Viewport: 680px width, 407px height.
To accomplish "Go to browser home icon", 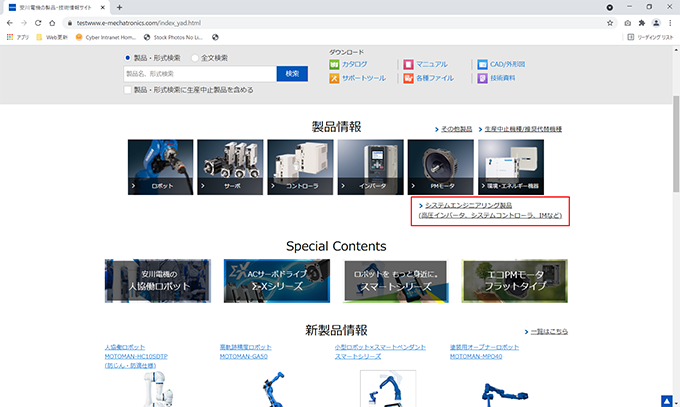I will click(x=52, y=23).
